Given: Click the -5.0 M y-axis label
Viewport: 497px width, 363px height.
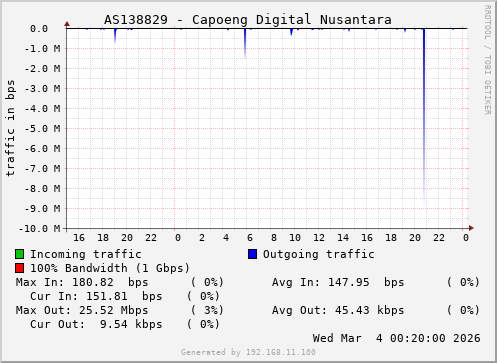Looking at the screenshot, I should coord(42,129).
